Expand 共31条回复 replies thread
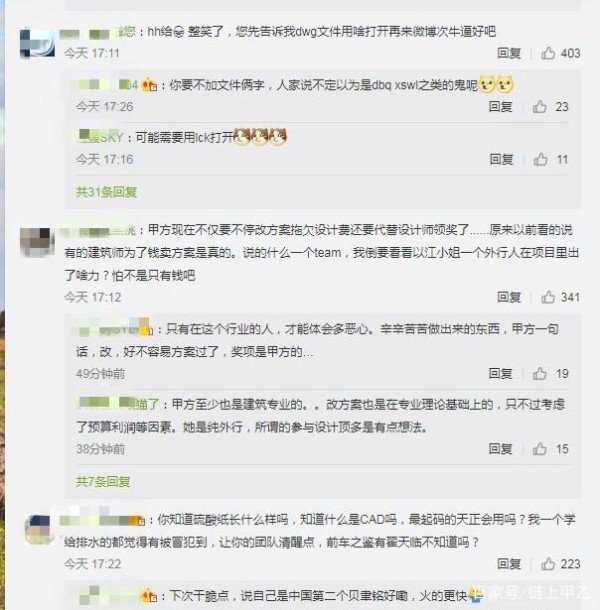The height and width of the screenshot is (610, 600). tap(106, 192)
